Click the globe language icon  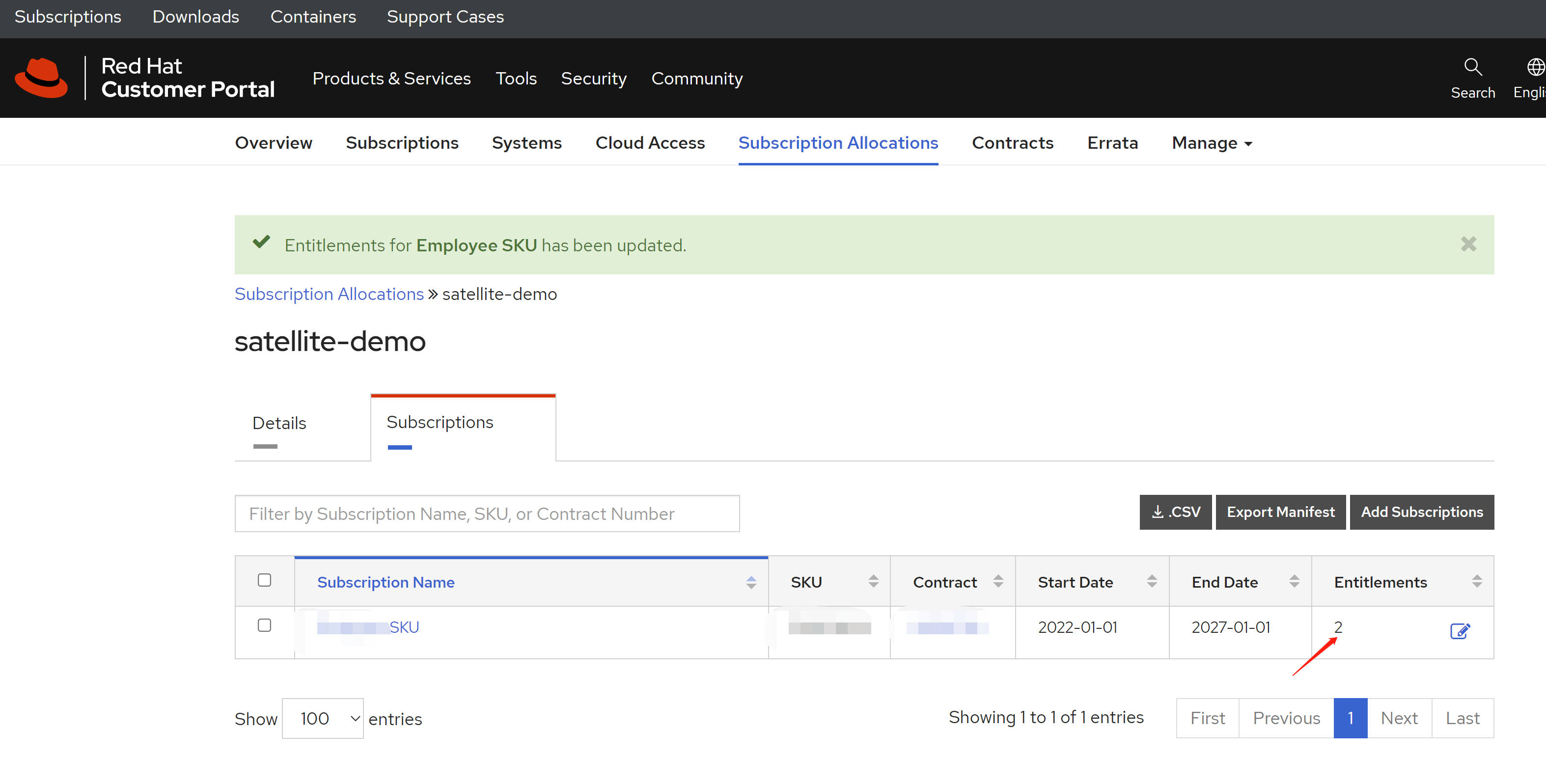tap(1535, 67)
